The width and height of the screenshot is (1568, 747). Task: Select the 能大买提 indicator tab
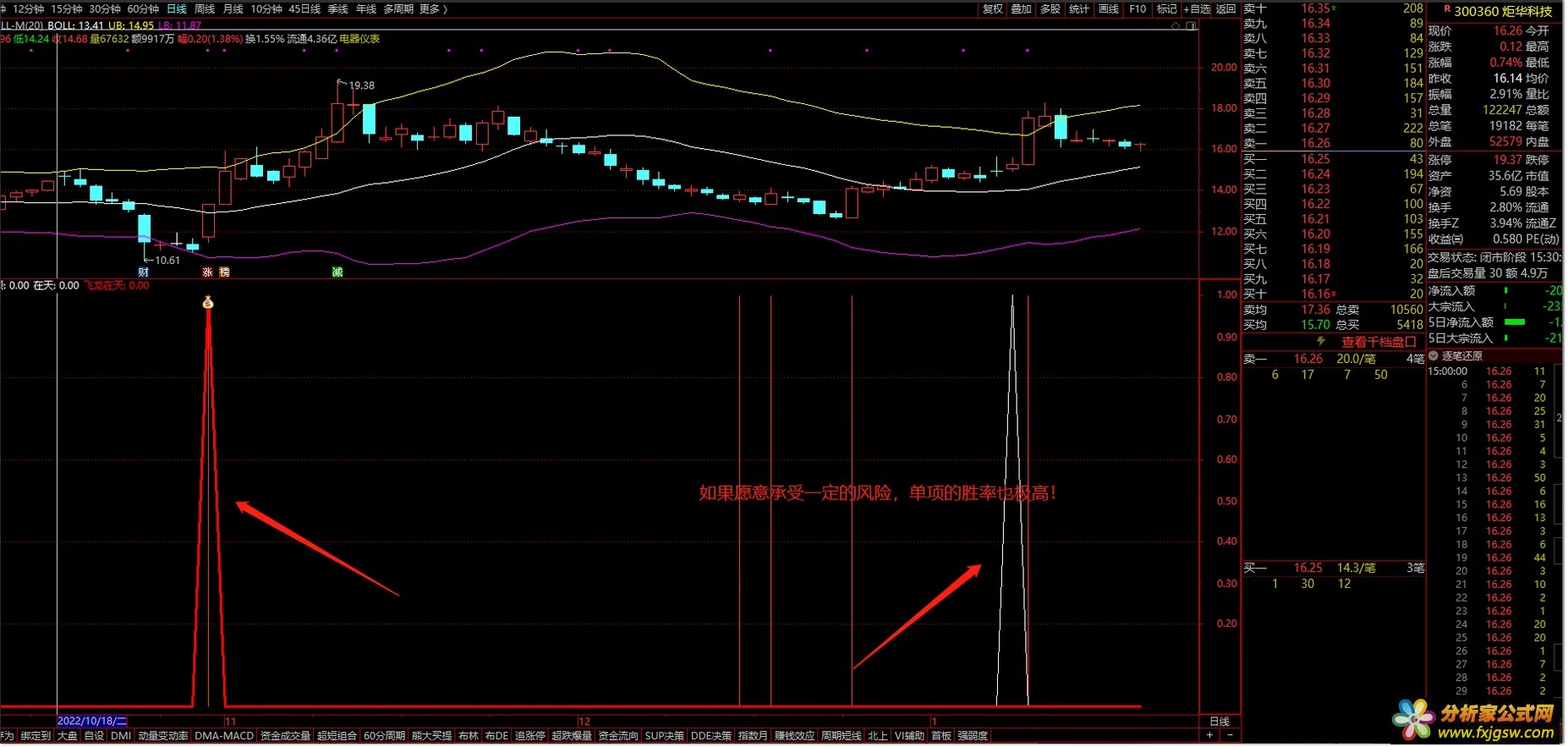click(x=432, y=736)
